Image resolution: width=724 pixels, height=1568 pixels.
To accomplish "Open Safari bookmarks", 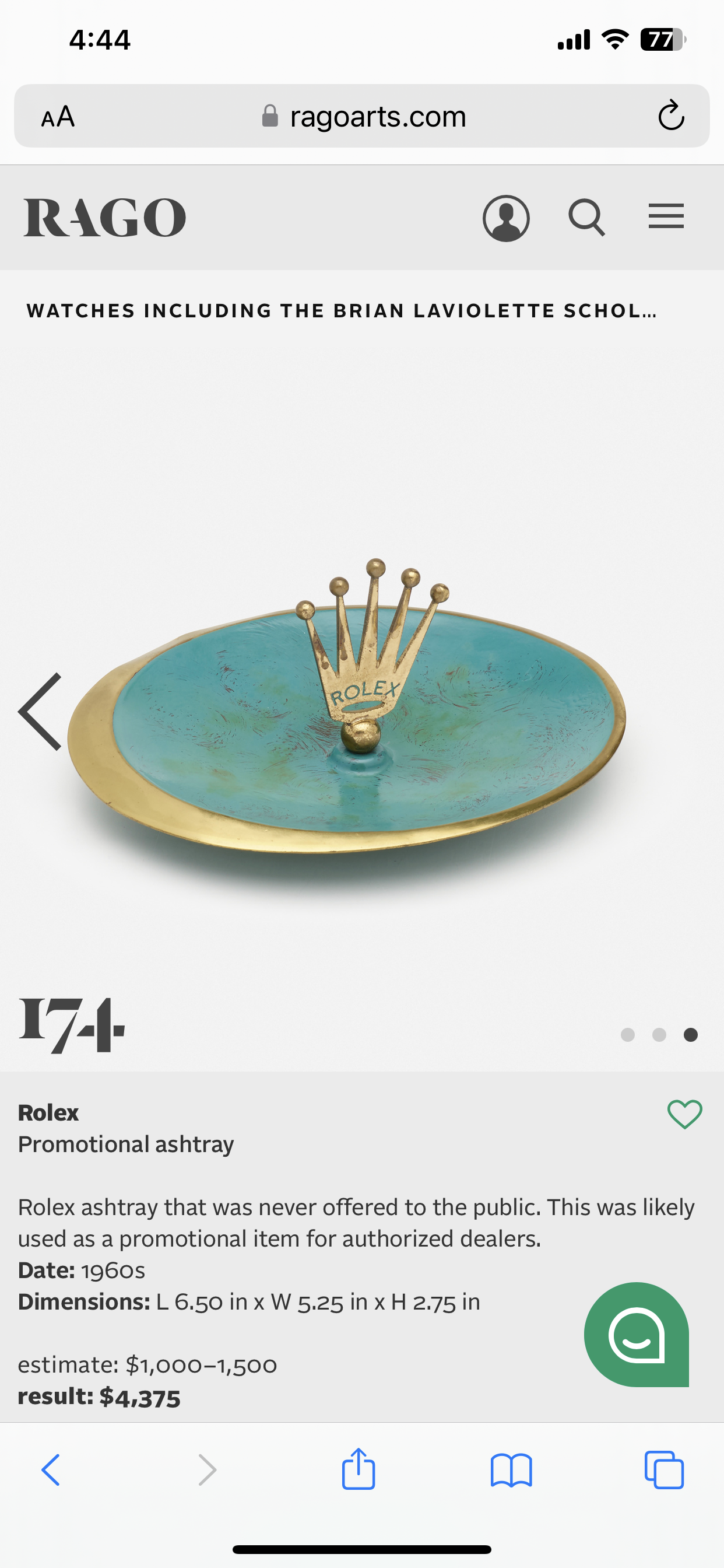I will click(x=511, y=1471).
